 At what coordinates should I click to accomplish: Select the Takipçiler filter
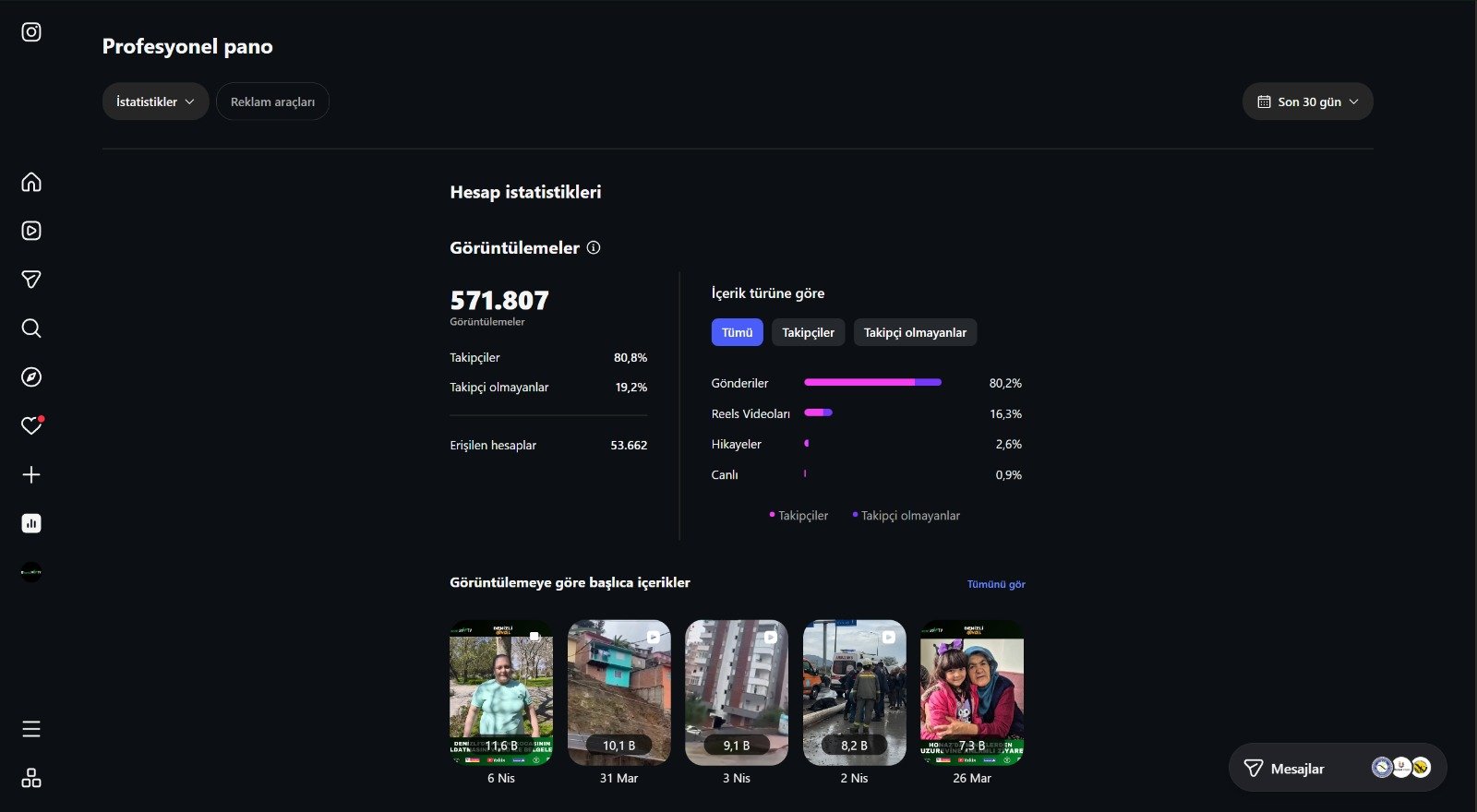808,332
